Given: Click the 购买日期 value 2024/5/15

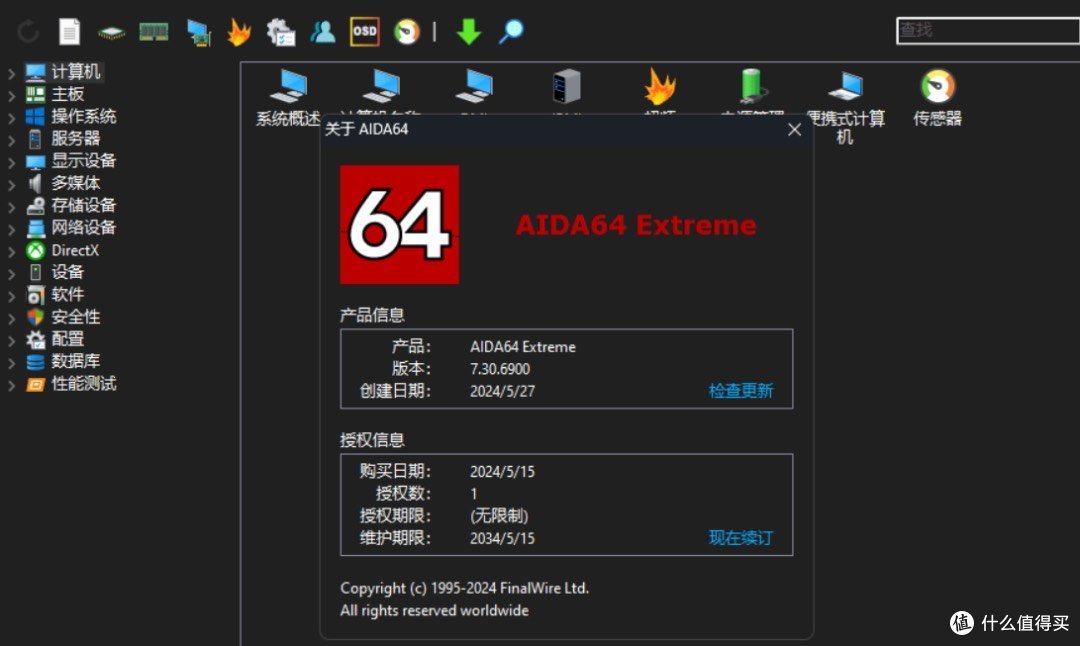Looking at the screenshot, I should point(502,472).
